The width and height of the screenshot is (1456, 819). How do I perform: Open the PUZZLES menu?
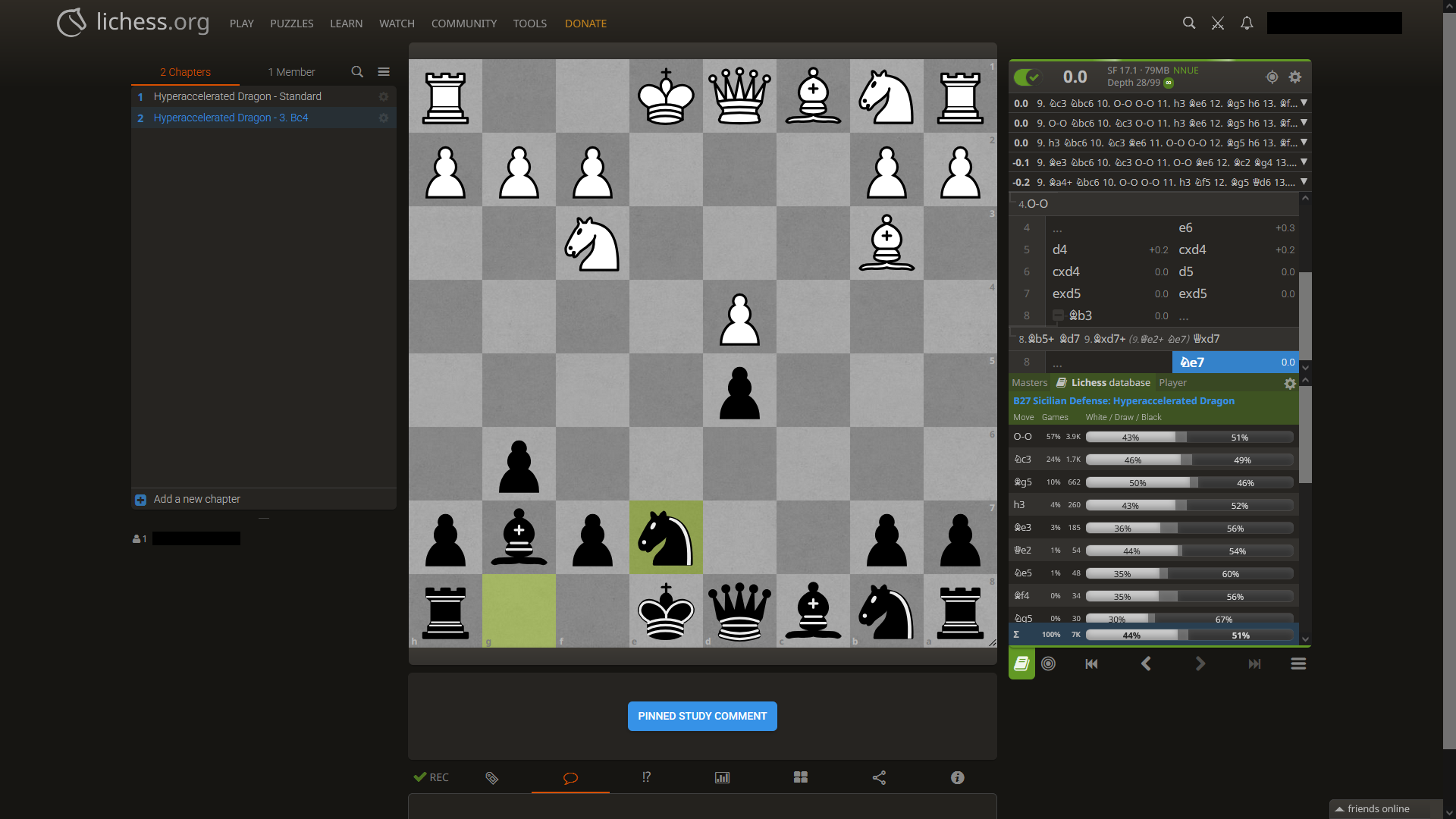click(291, 24)
